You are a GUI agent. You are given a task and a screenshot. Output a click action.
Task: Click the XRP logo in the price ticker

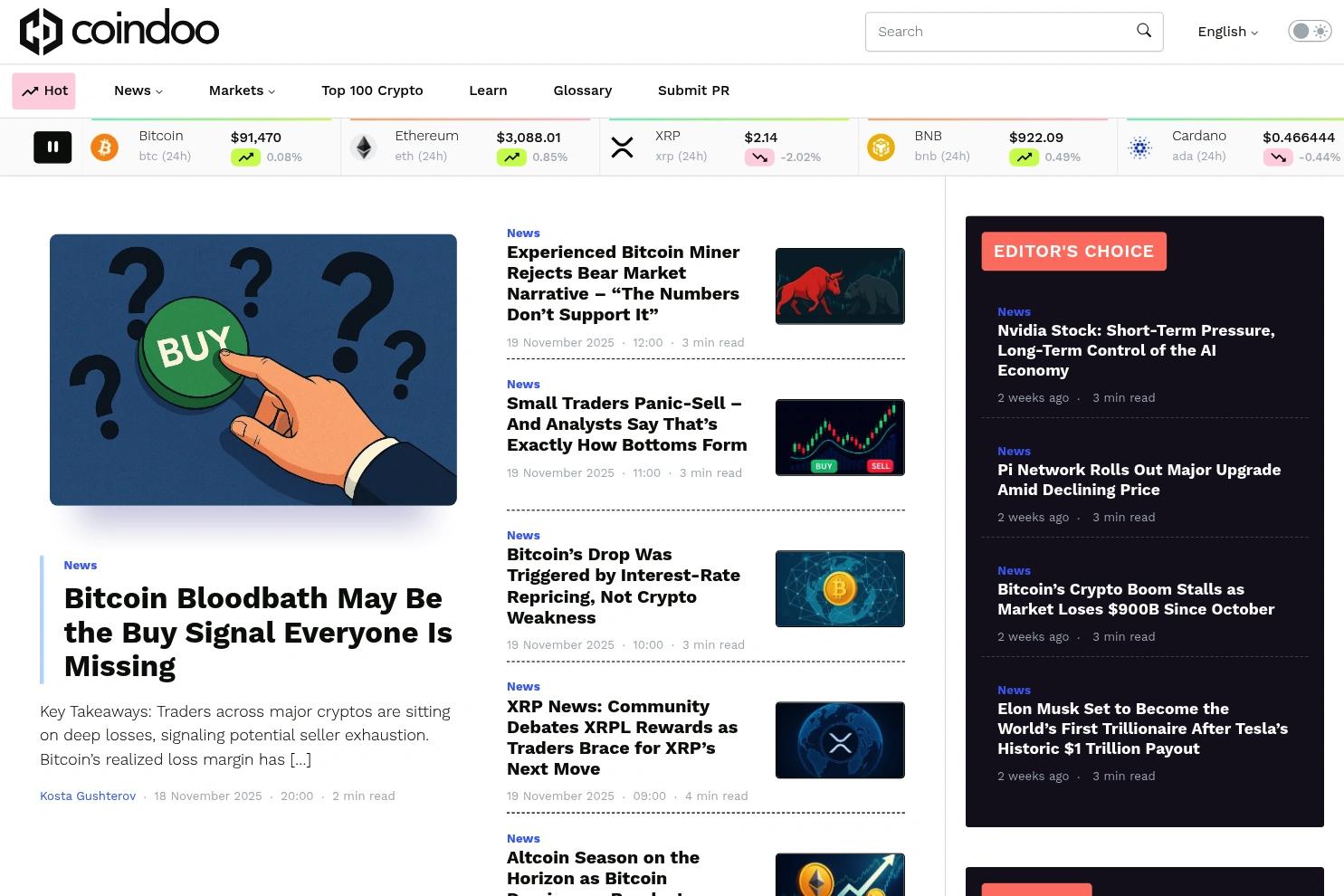point(622,147)
